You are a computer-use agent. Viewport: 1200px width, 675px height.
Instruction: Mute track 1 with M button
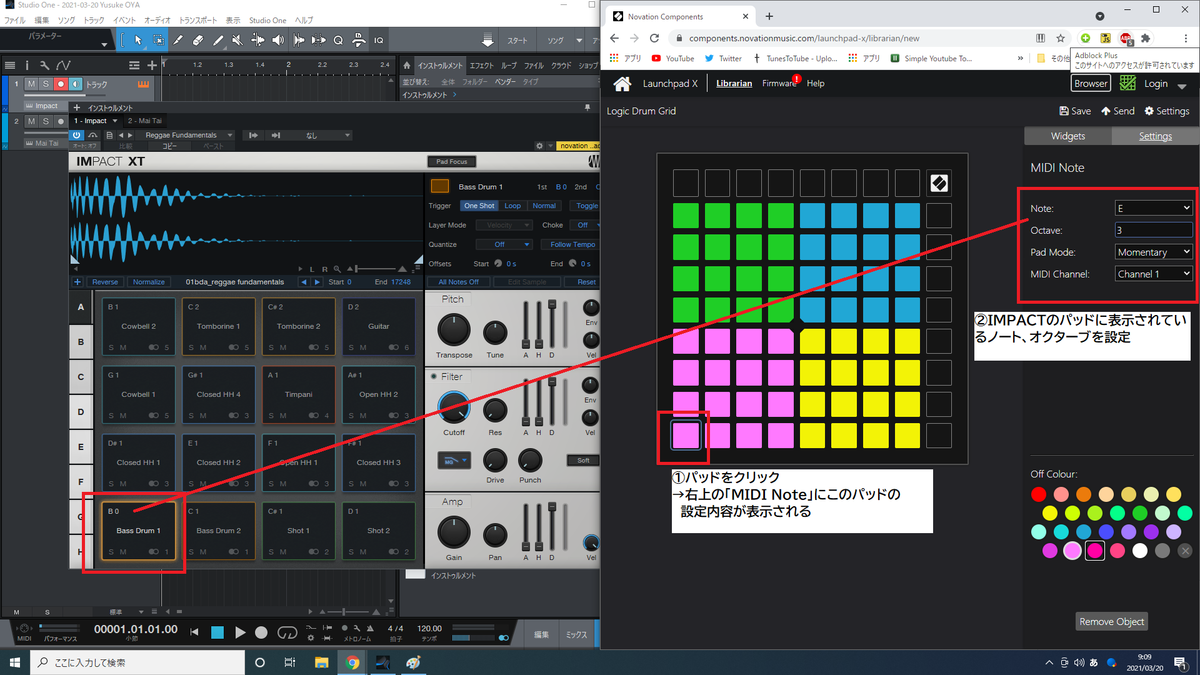(x=31, y=85)
